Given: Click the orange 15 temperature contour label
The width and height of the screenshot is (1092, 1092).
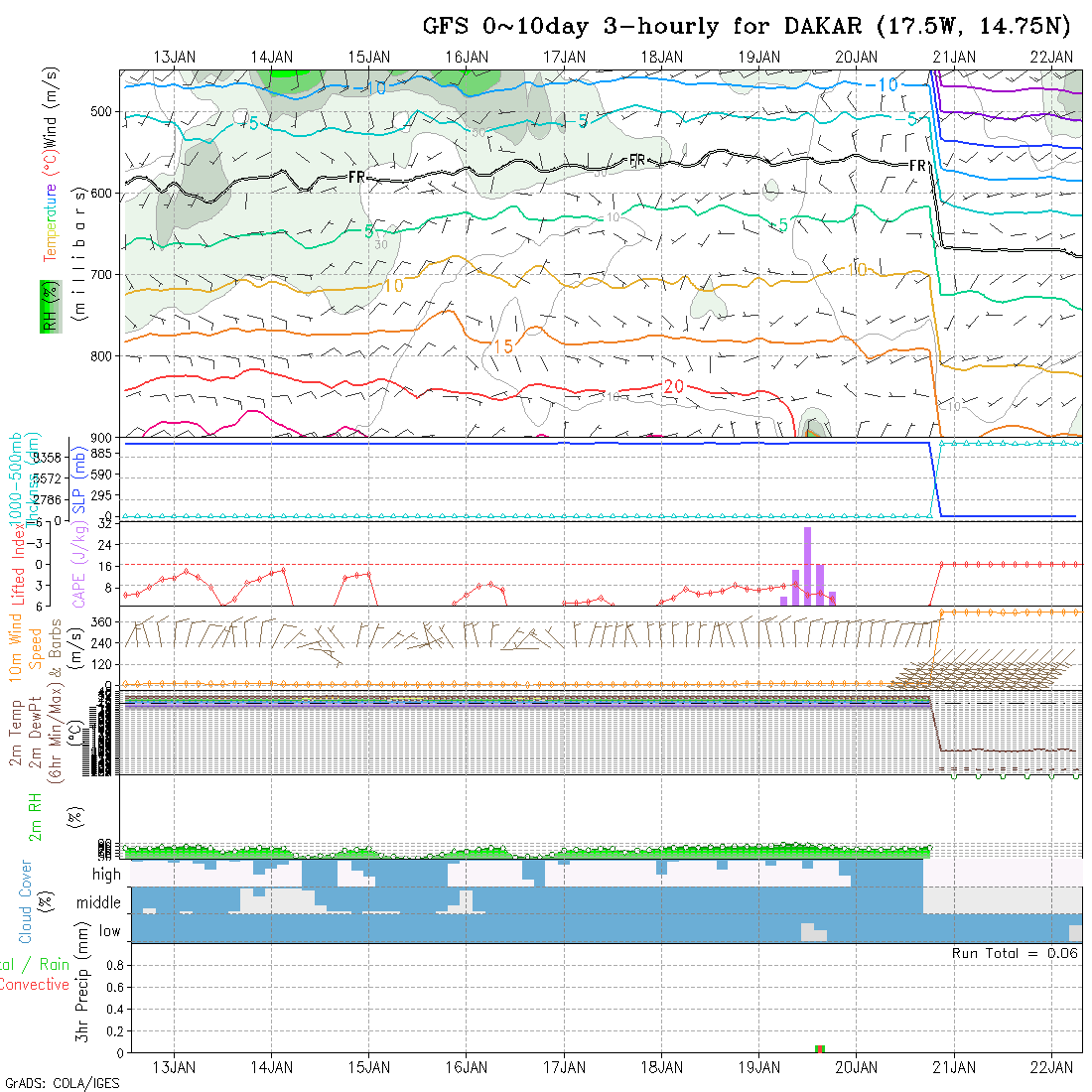Looking at the screenshot, I should 502,345.
